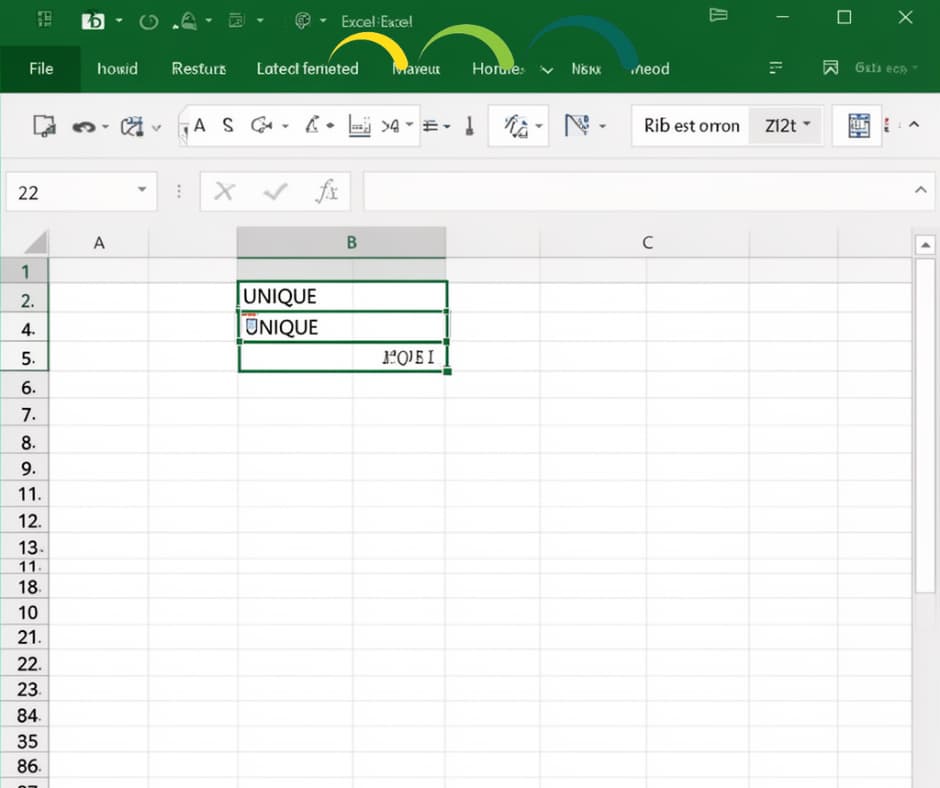Click the undo arrow icon in ribbon
This screenshot has width=940, height=788.
[84, 127]
